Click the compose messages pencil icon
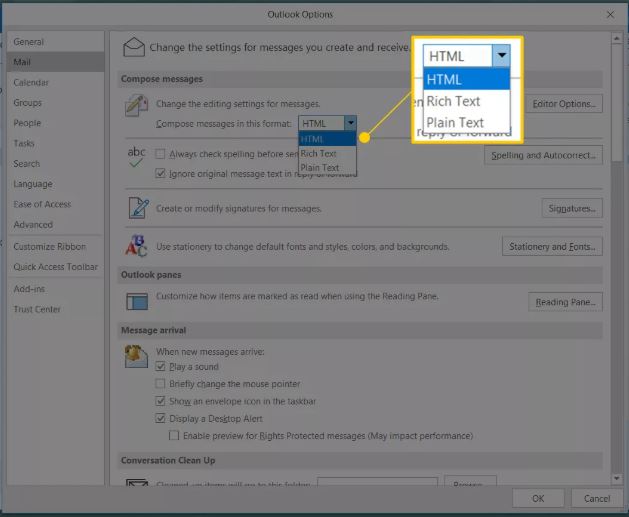Image resolution: width=629 pixels, height=517 pixels. coord(136,106)
